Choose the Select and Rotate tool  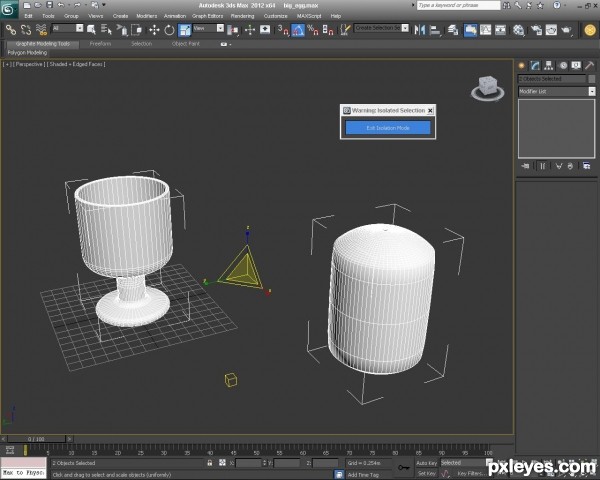(x=169, y=29)
